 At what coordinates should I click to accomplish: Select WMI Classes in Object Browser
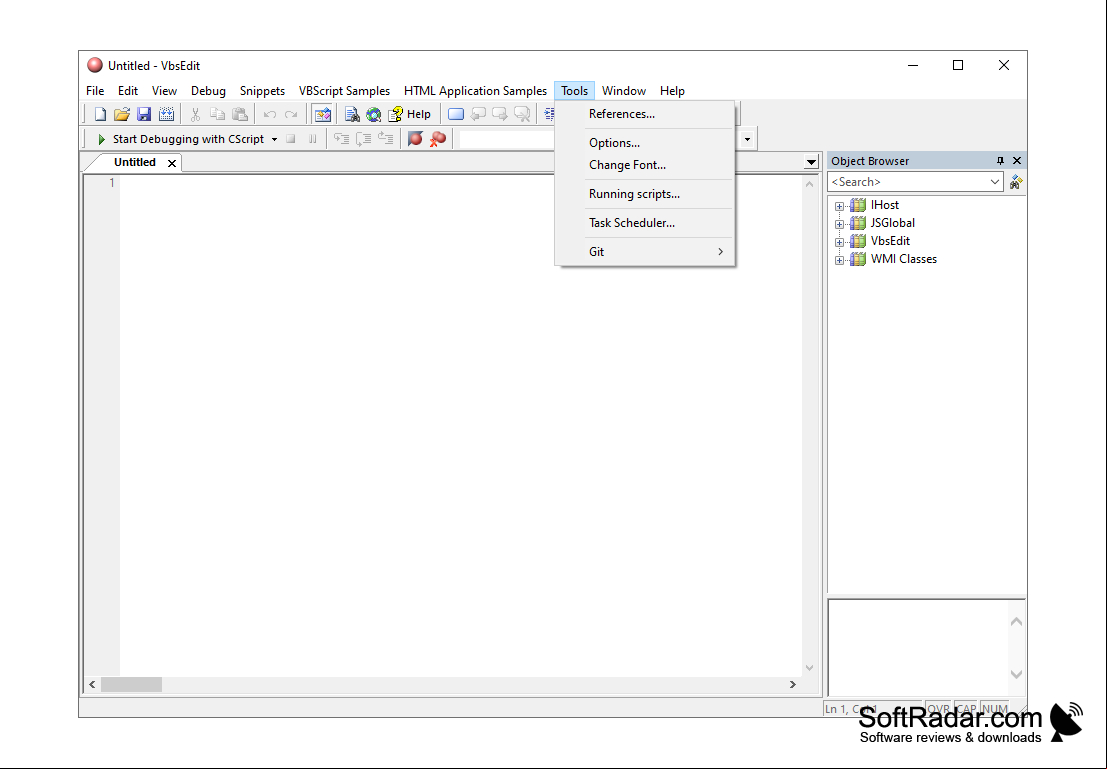pyautogui.click(x=903, y=259)
